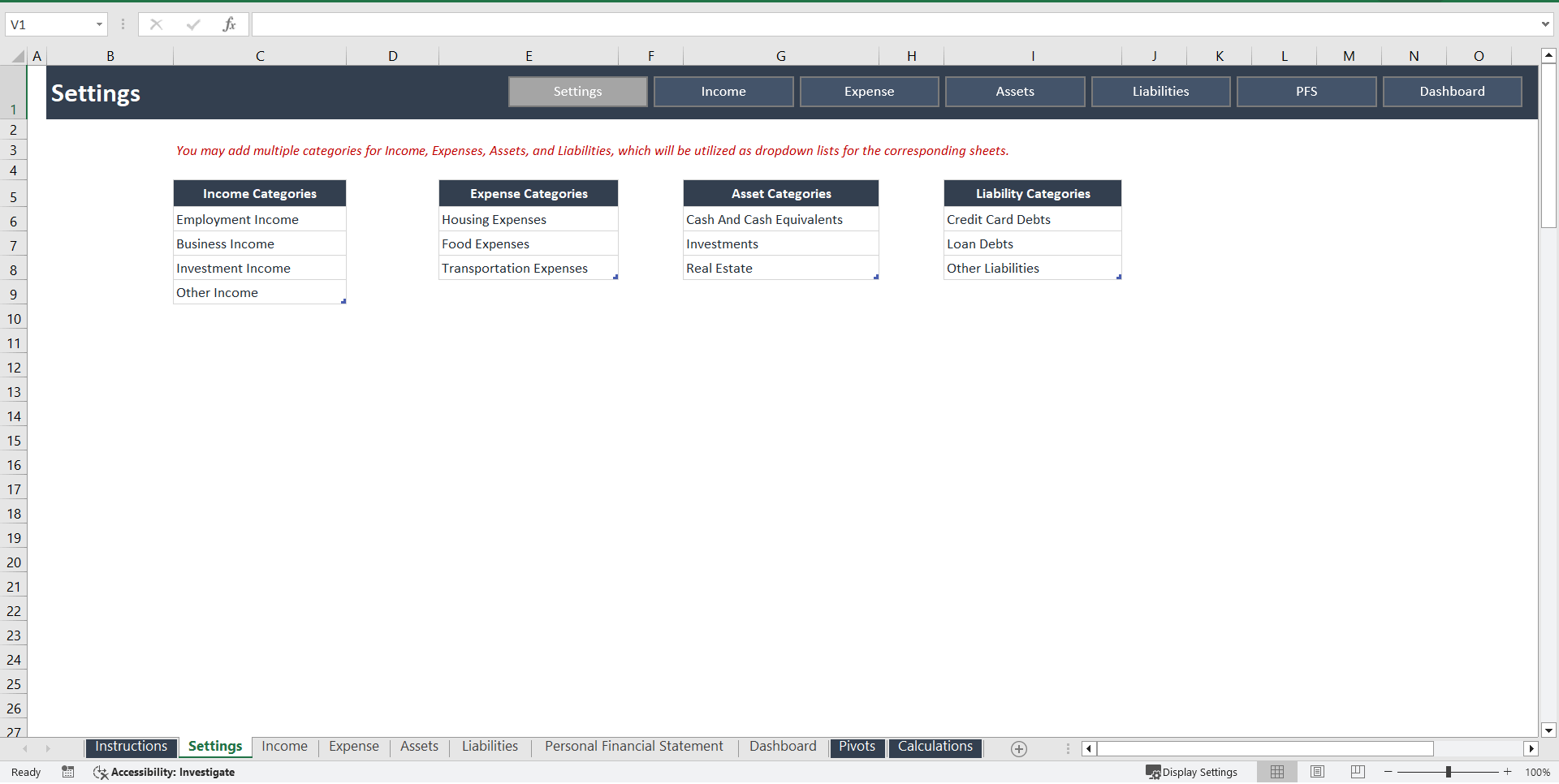Viewport: 1559px width, 784px height.
Task: Switch to Normal view icon
Action: coord(1277,772)
